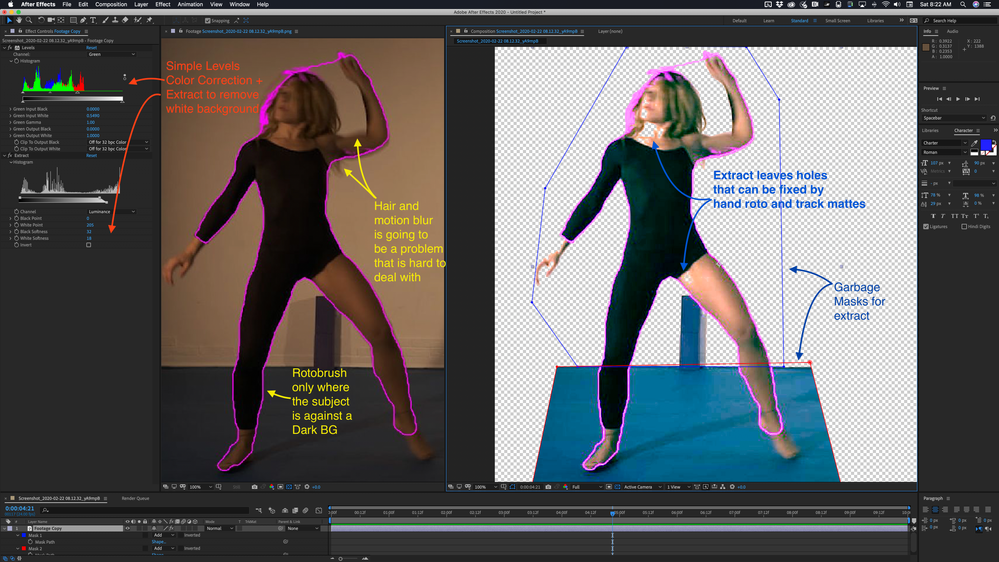Enable the Extract Invert checkbox
This screenshot has height=562, width=999.
tap(88, 245)
